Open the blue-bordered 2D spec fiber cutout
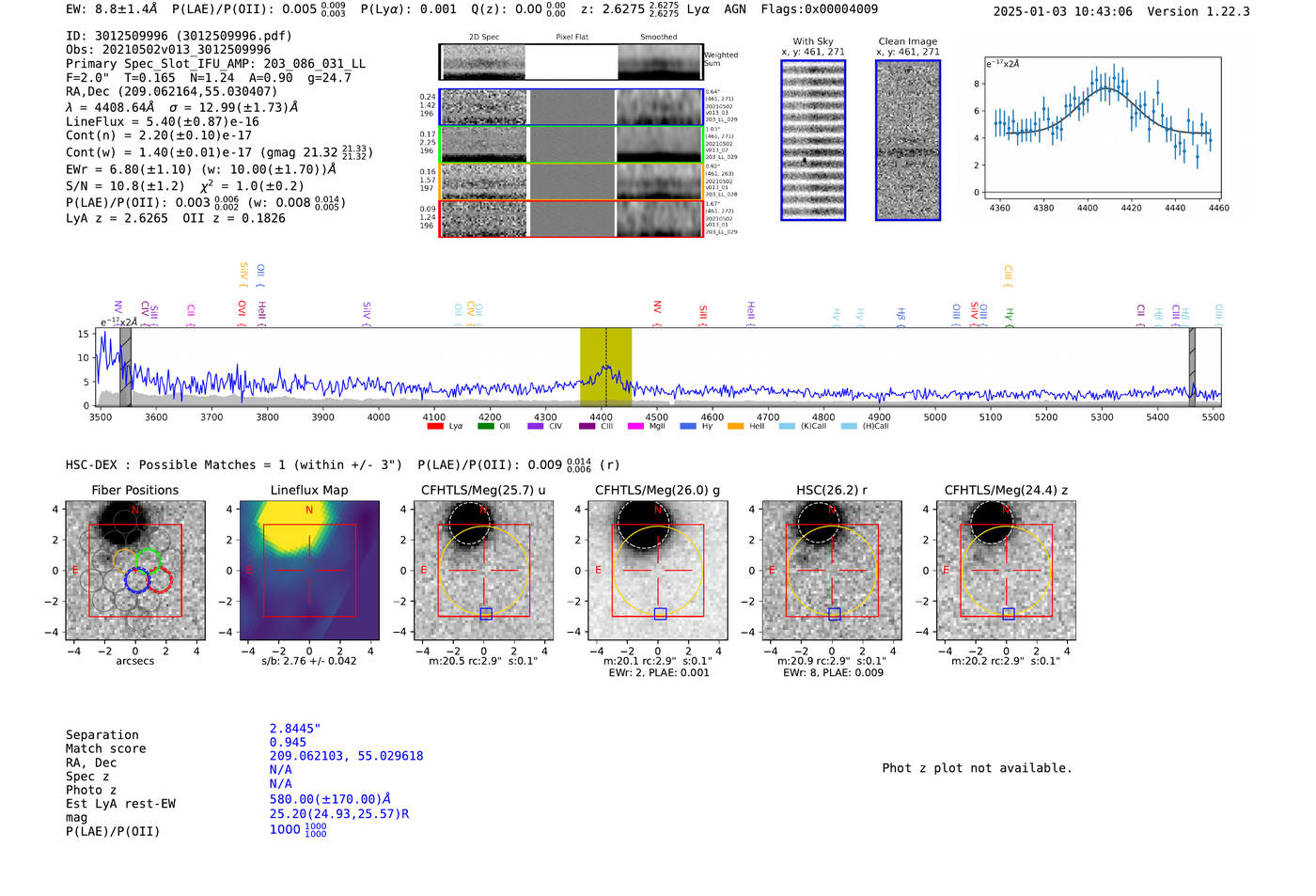 click(571, 107)
